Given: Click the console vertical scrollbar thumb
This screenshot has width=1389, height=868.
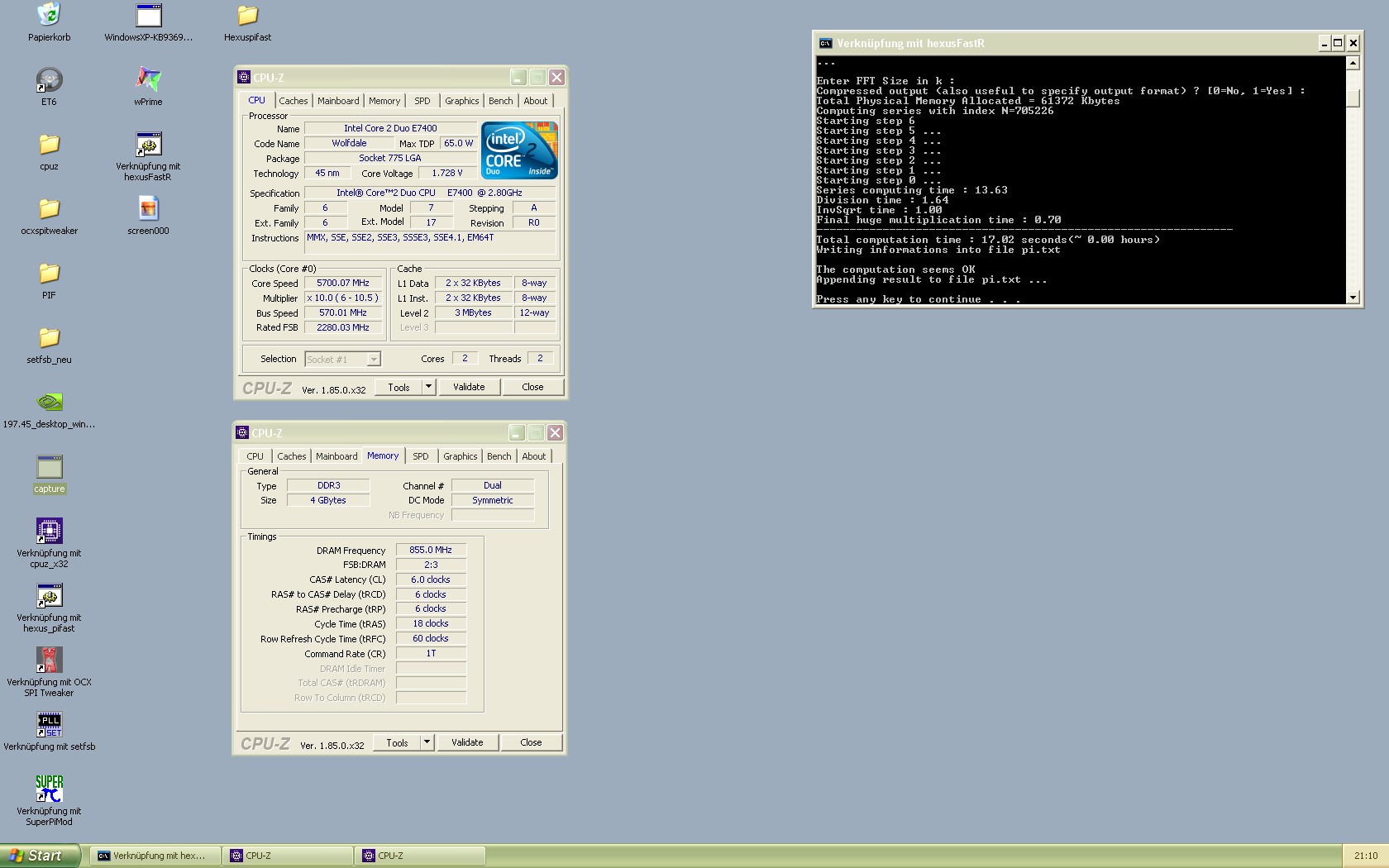Looking at the screenshot, I should [1353, 98].
